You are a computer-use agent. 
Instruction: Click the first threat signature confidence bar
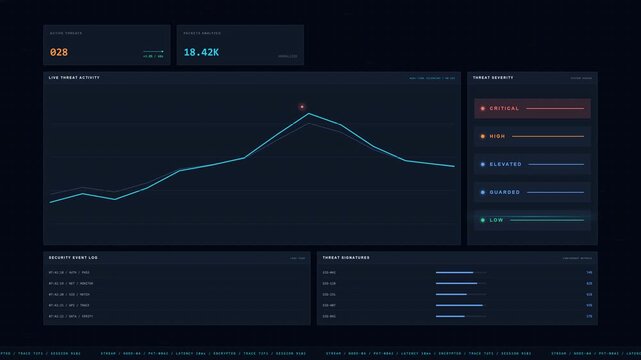click(x=461, y=273)
